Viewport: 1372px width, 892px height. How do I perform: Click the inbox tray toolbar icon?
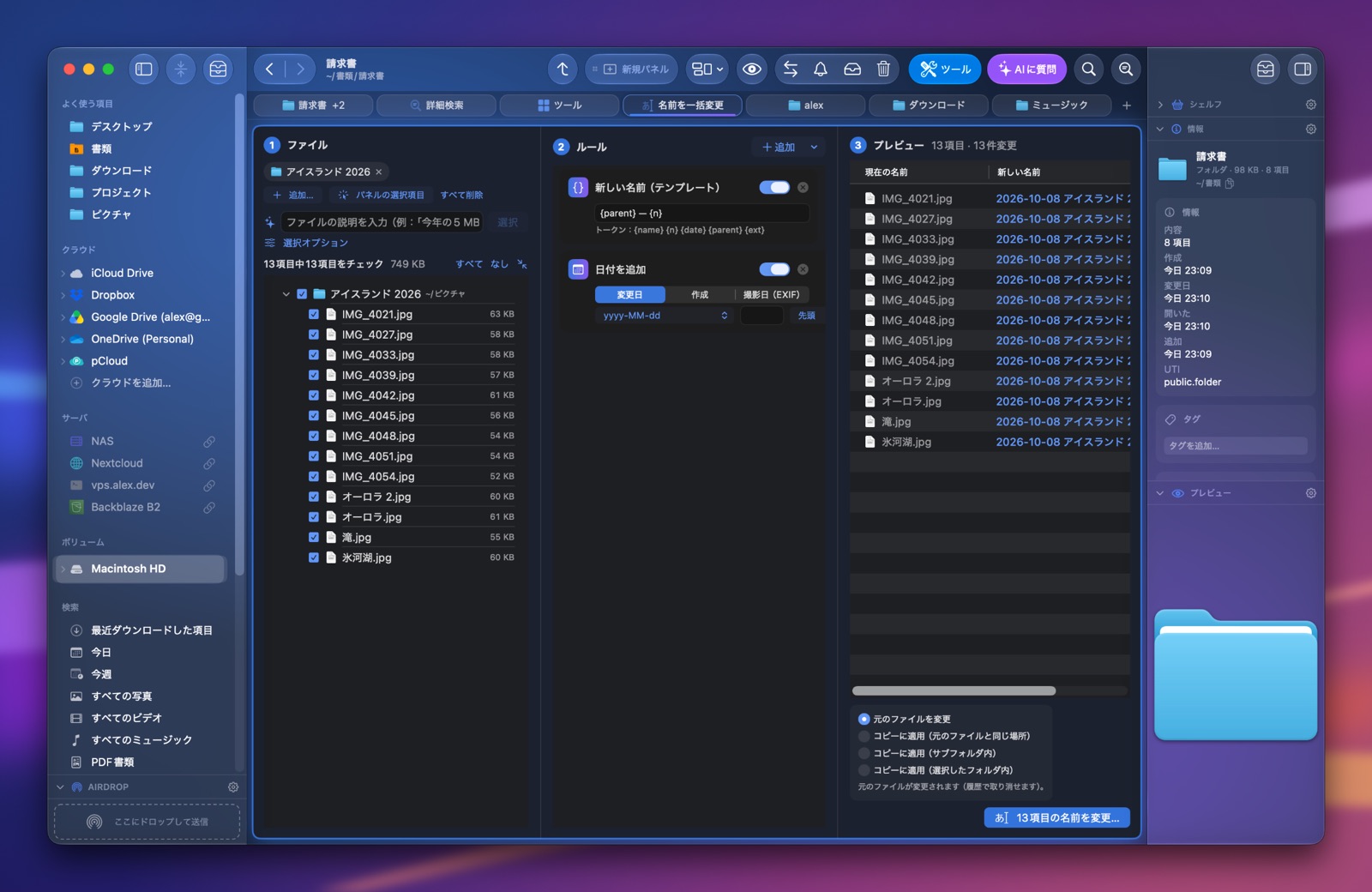pos(852,69)
